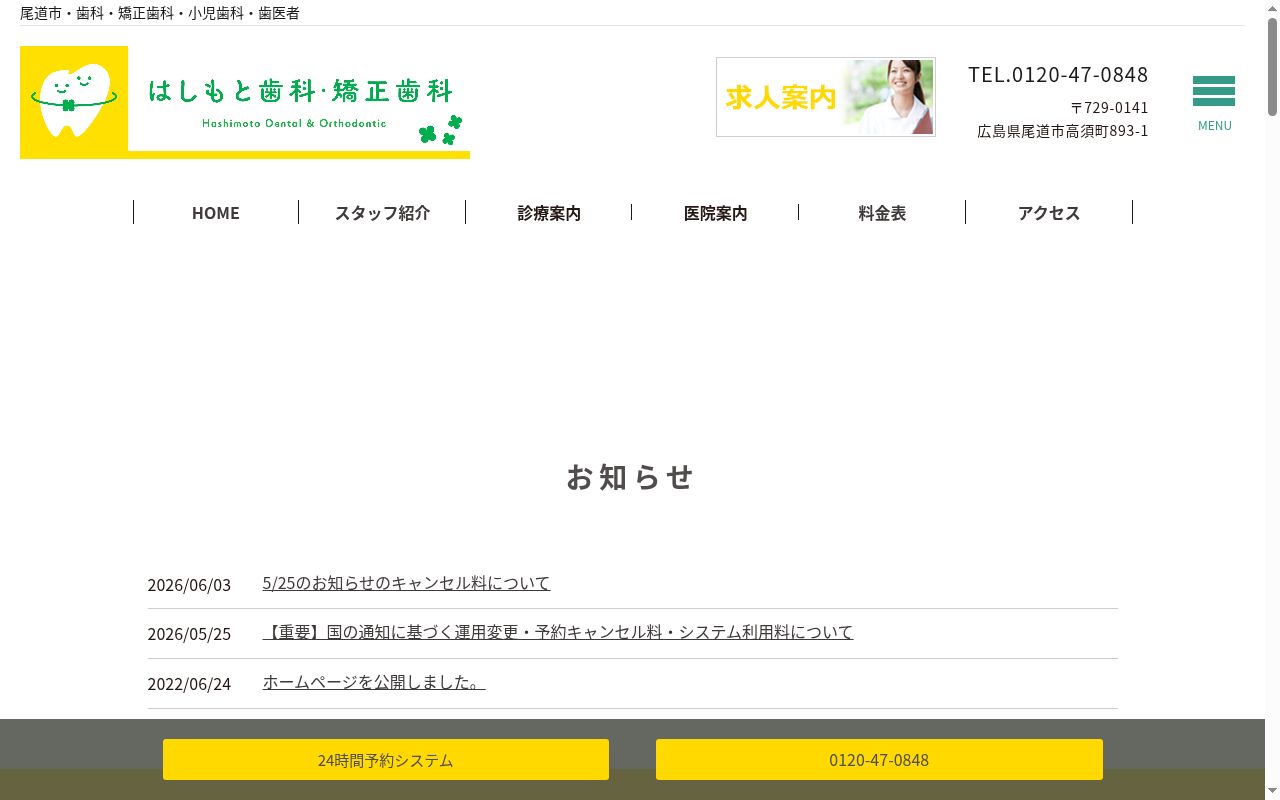Click the date 2026/06/03
Viewport: 1280px width, 800px height.
(189, 585)
